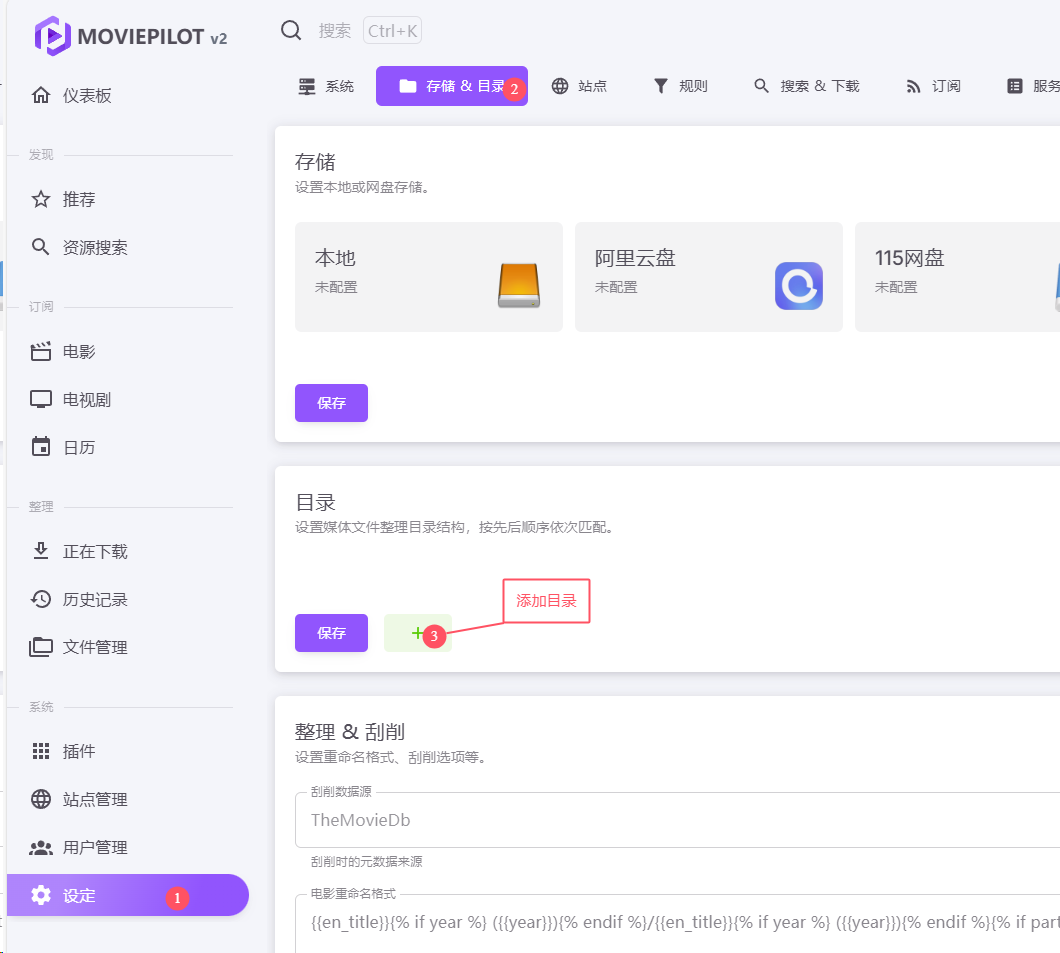Open the 电视剧 subscription page

coord(128,399)
